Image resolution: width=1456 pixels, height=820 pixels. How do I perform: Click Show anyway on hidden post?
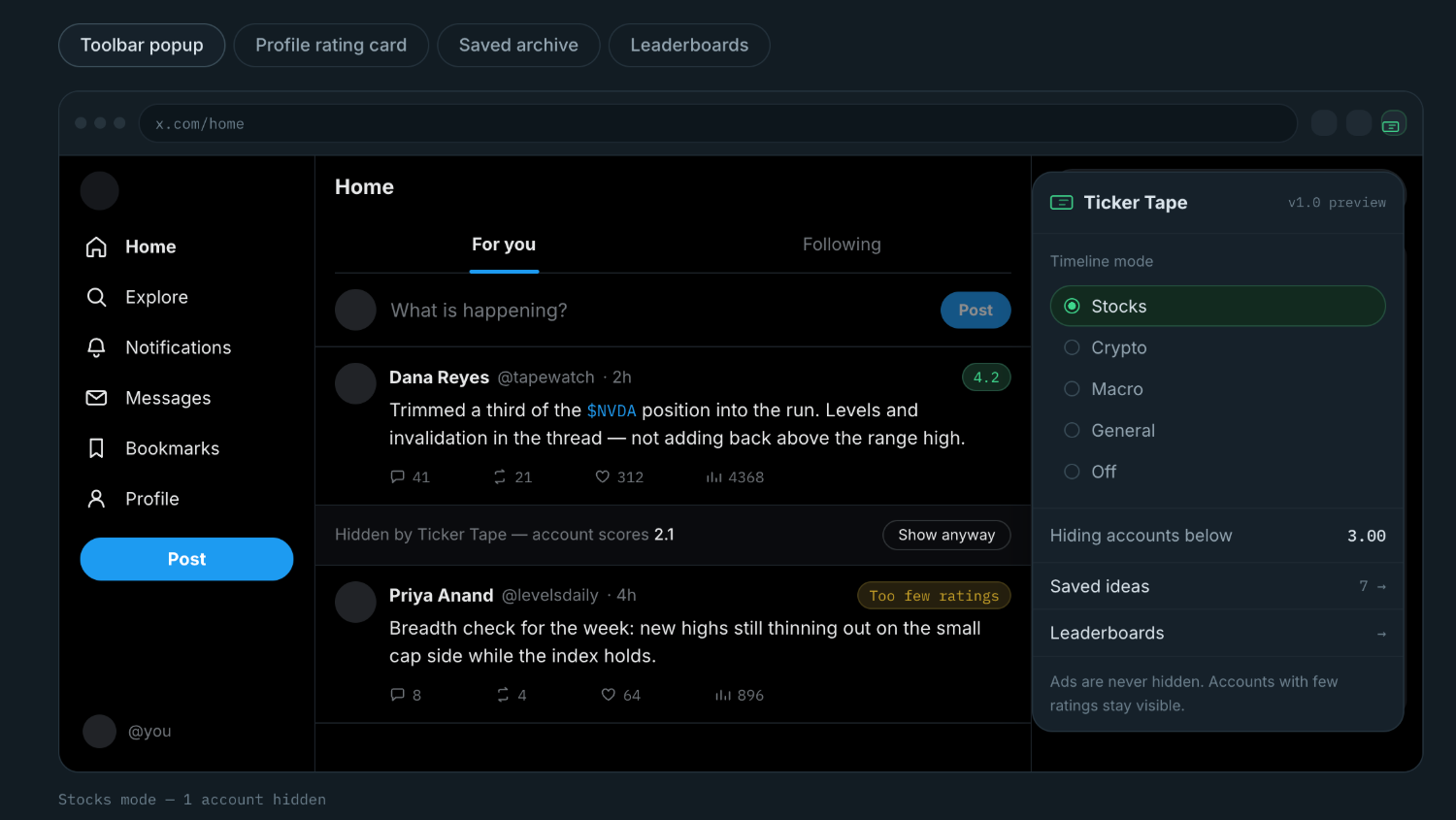pos(946,535)
